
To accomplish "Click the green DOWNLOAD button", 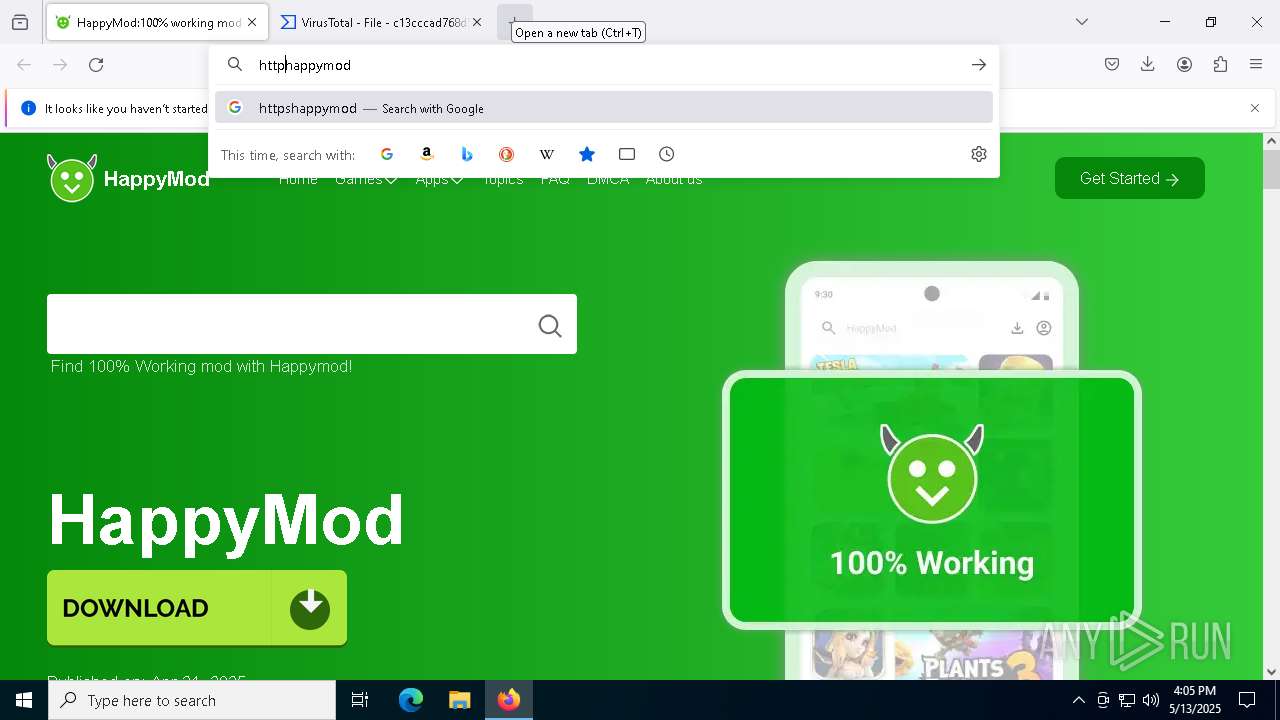I will (x=197, y=608).
